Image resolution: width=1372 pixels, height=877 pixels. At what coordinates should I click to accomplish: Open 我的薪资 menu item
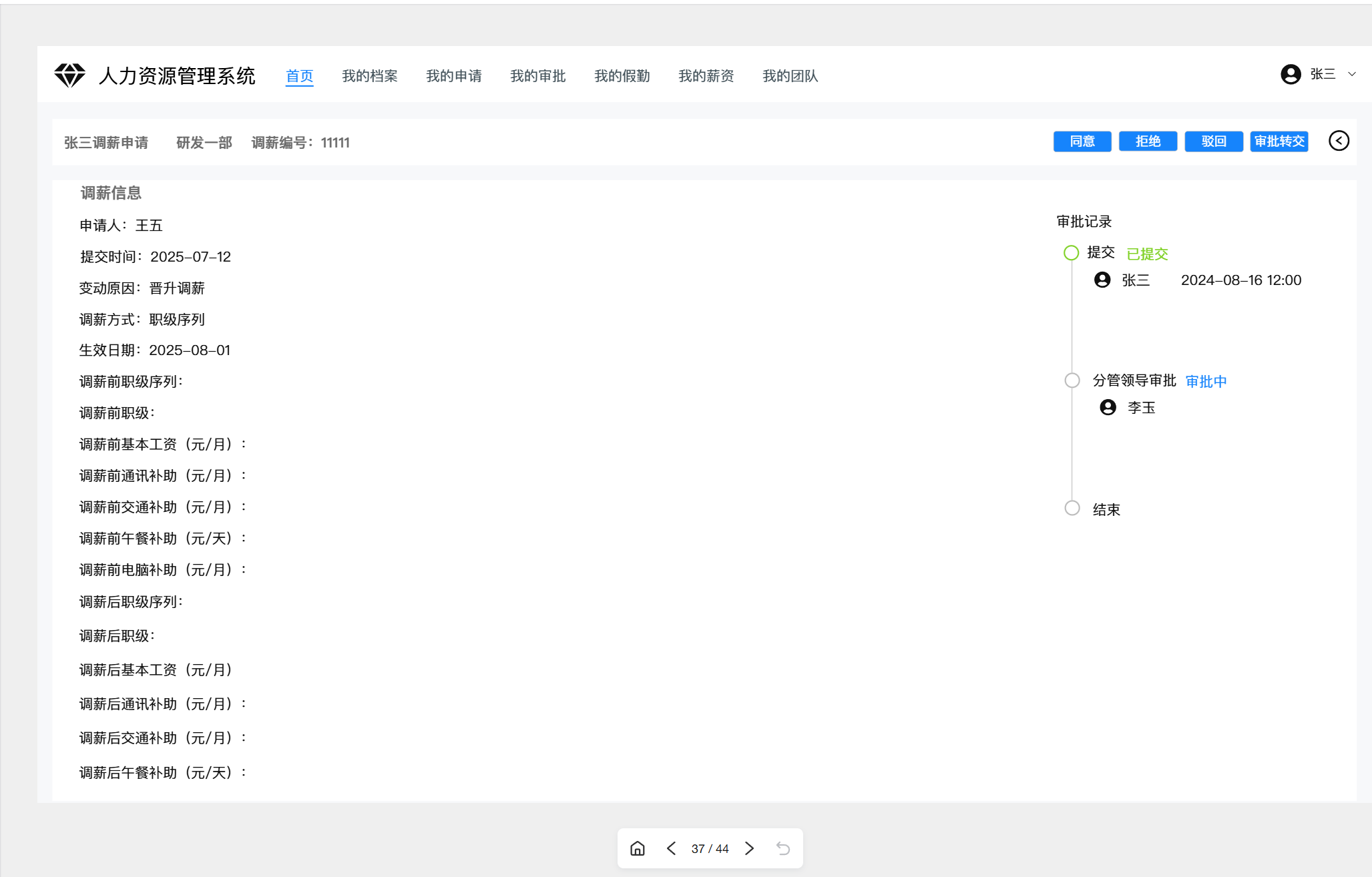coord(706,76)
